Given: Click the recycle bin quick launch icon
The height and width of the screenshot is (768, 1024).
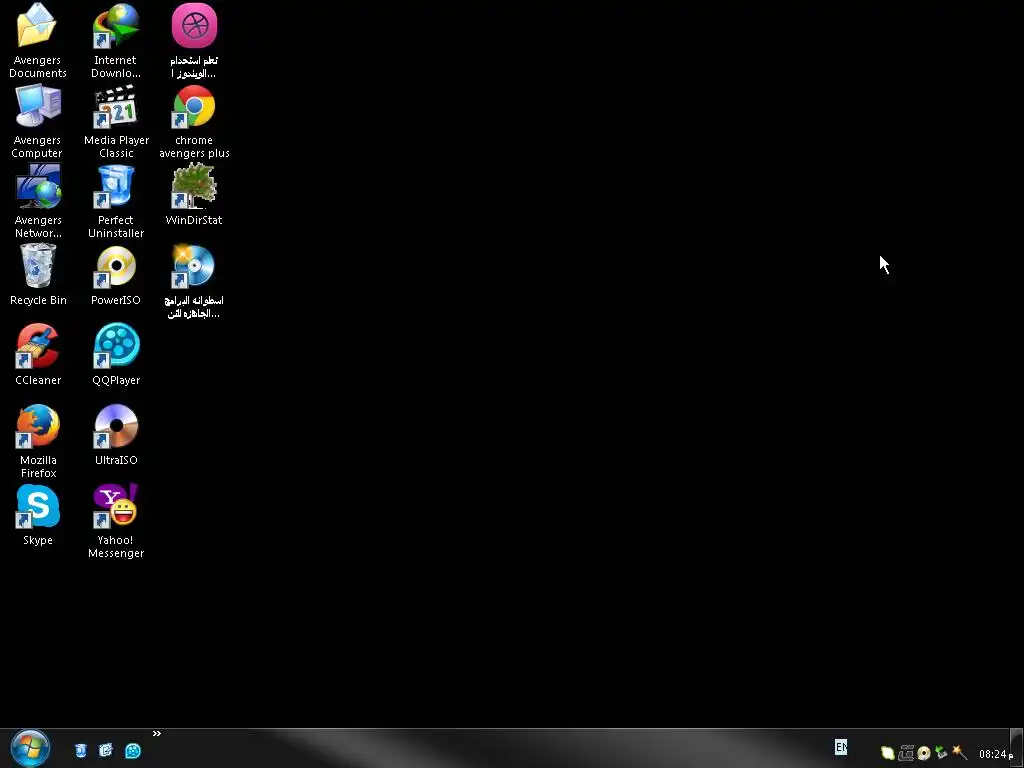Looking at the screenshot, I should (80, 750).
